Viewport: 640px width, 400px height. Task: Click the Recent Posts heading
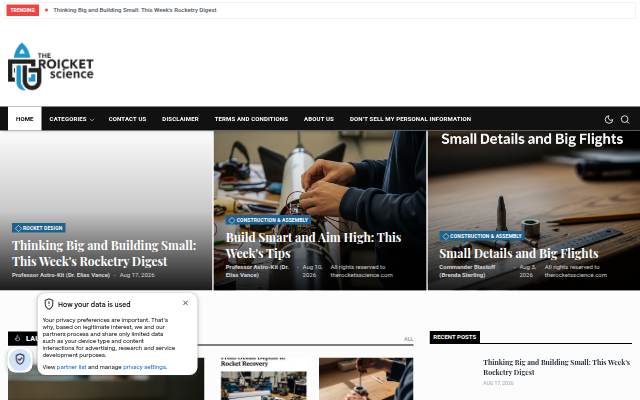coord(455,337)
